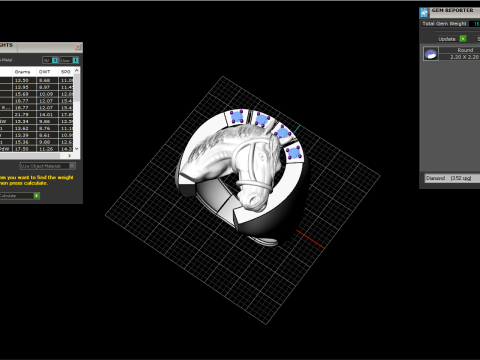
Task: Click the horizontal scroll right arrow
Action: tap(69, 156)
